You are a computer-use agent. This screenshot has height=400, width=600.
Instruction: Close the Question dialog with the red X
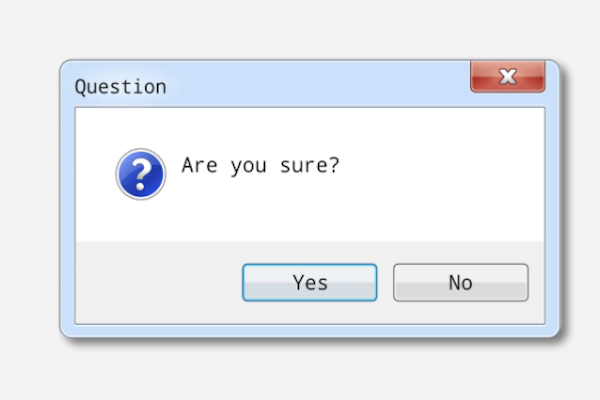[x=508, y=77]
